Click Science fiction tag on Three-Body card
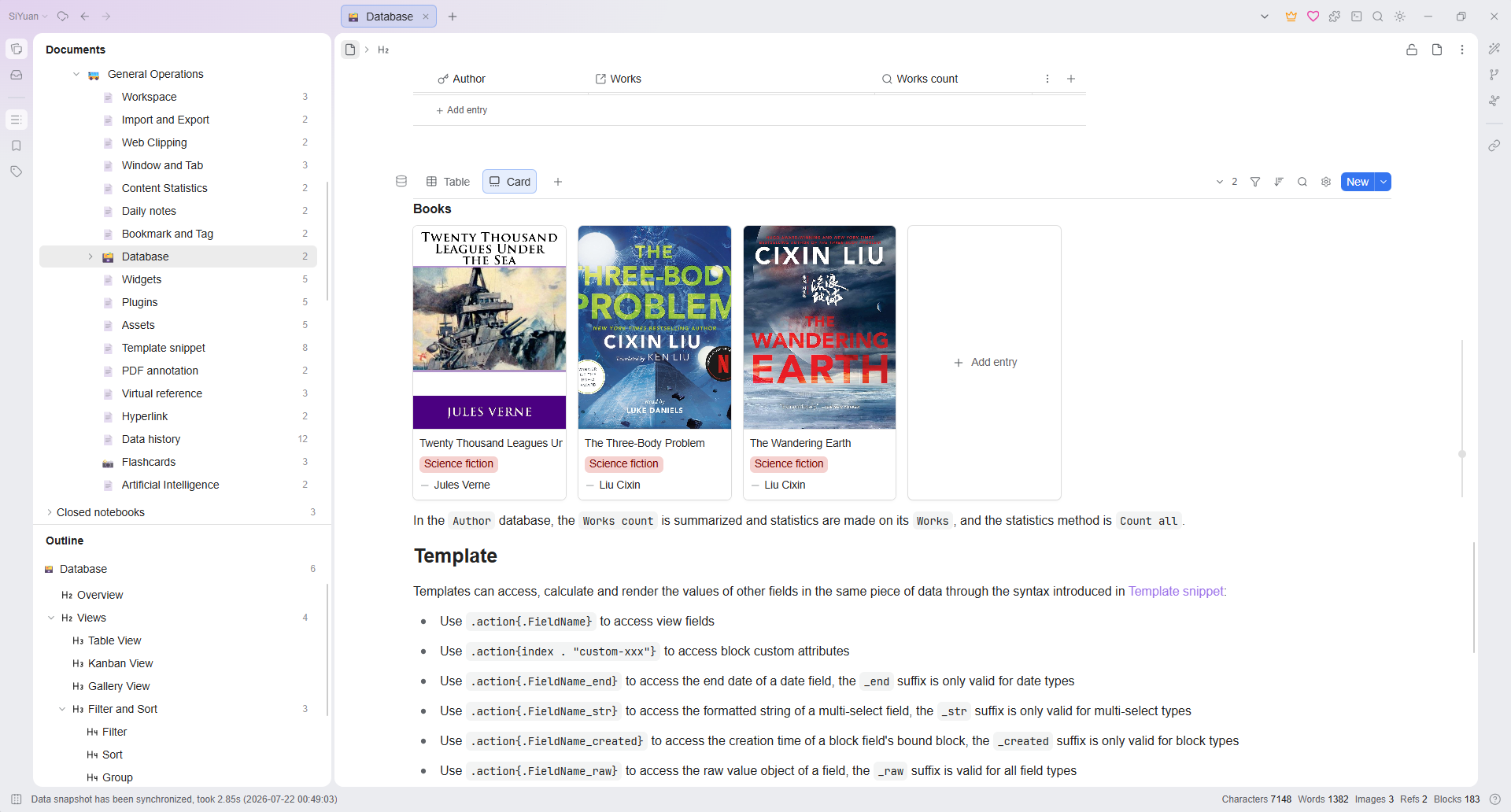Image resolution: width=1511 pixels, height=812 pixels. click(x=624, y=464)
